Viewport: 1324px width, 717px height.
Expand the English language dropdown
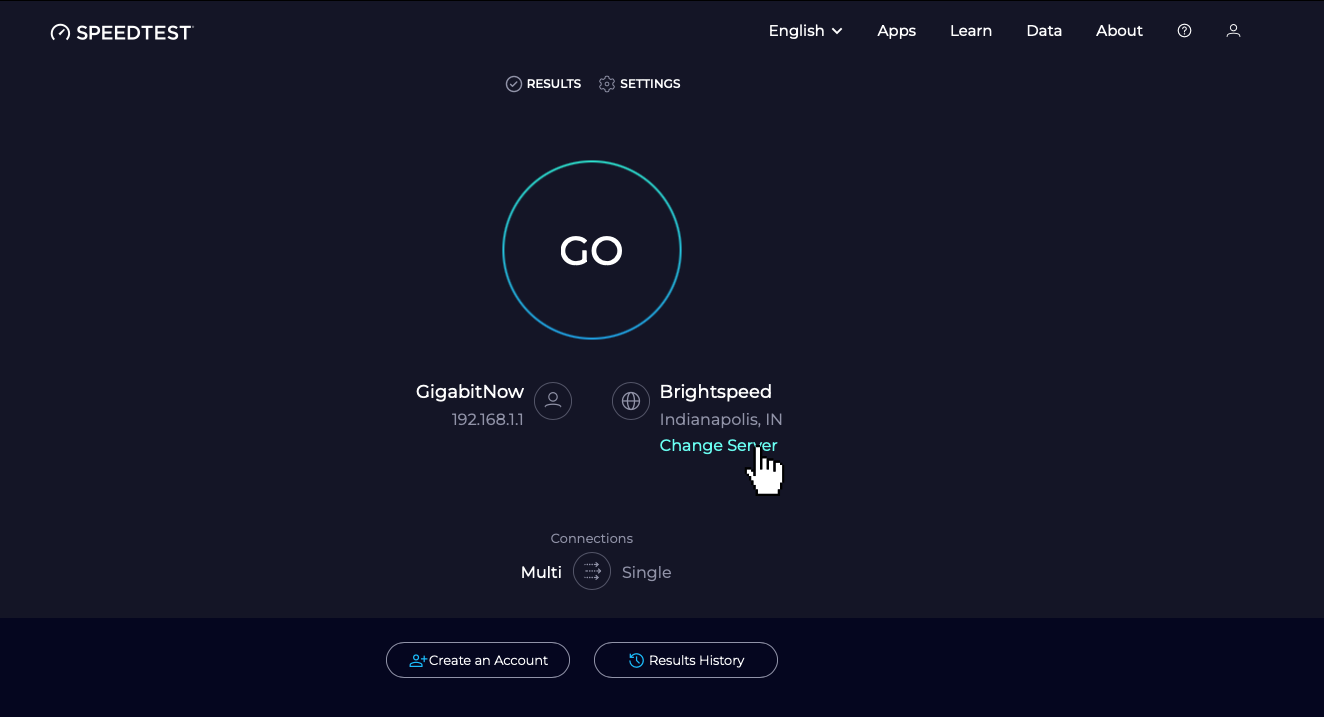(x=806, y=31)
